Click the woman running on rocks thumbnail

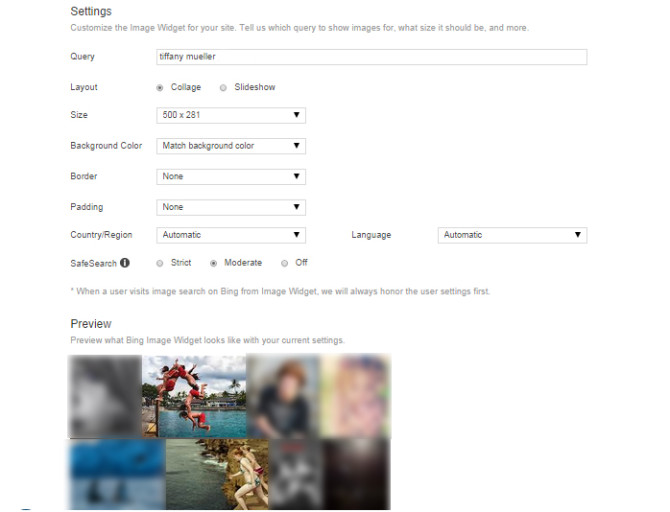click(217, 474)
